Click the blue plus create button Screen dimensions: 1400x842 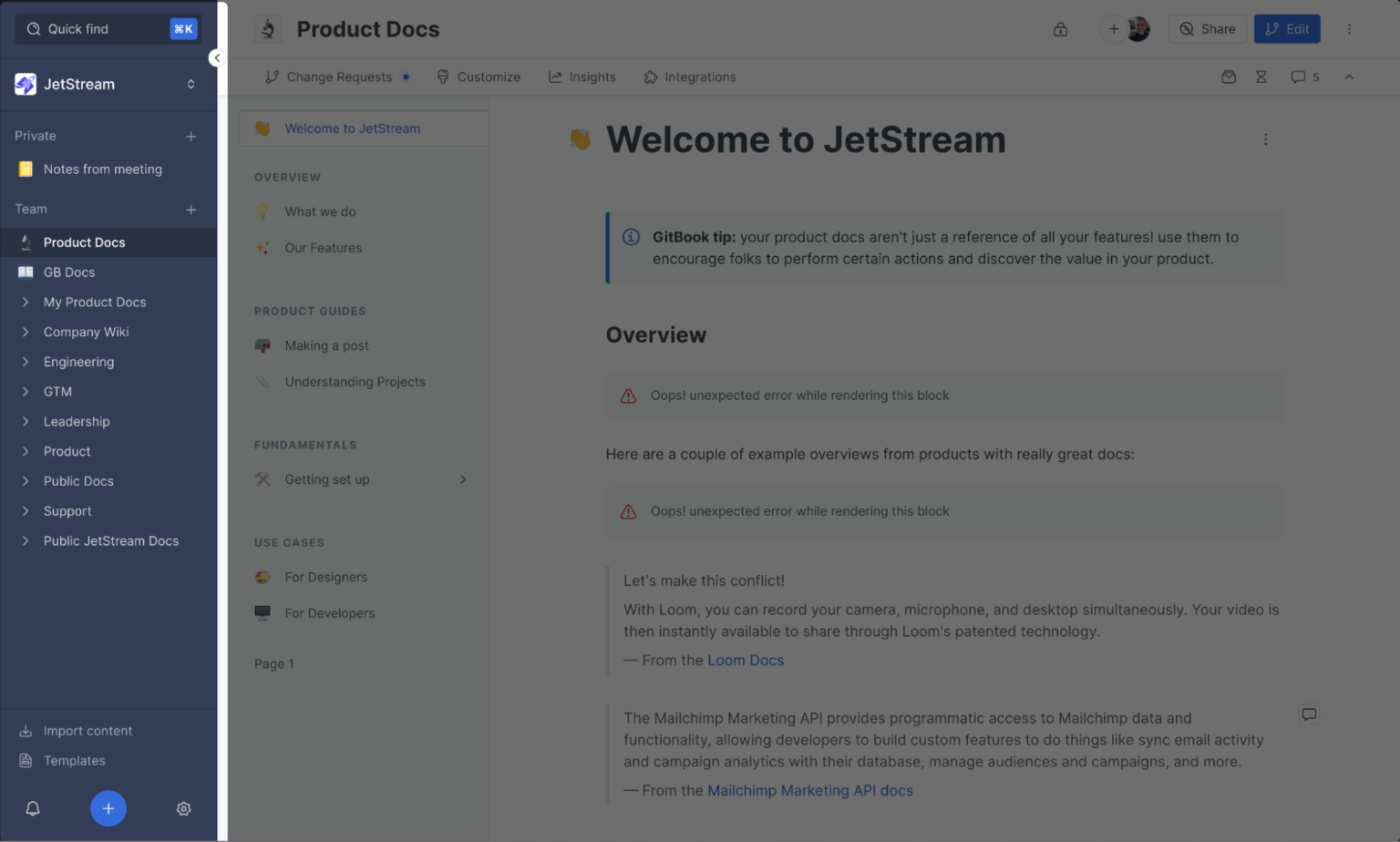(x=108, y=808)
